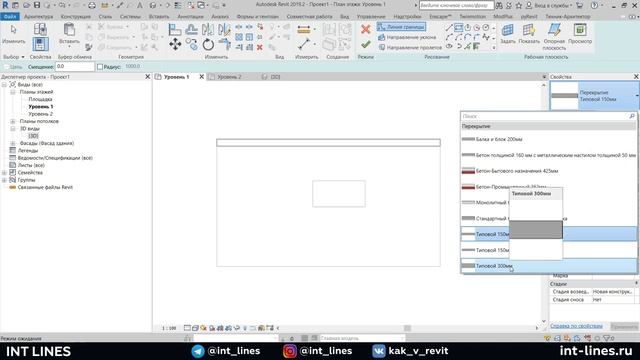Image resolution: width=640 pixels, height=360 pixels.
Task: Open the Файл tab
Action: (x=10, y=17)
